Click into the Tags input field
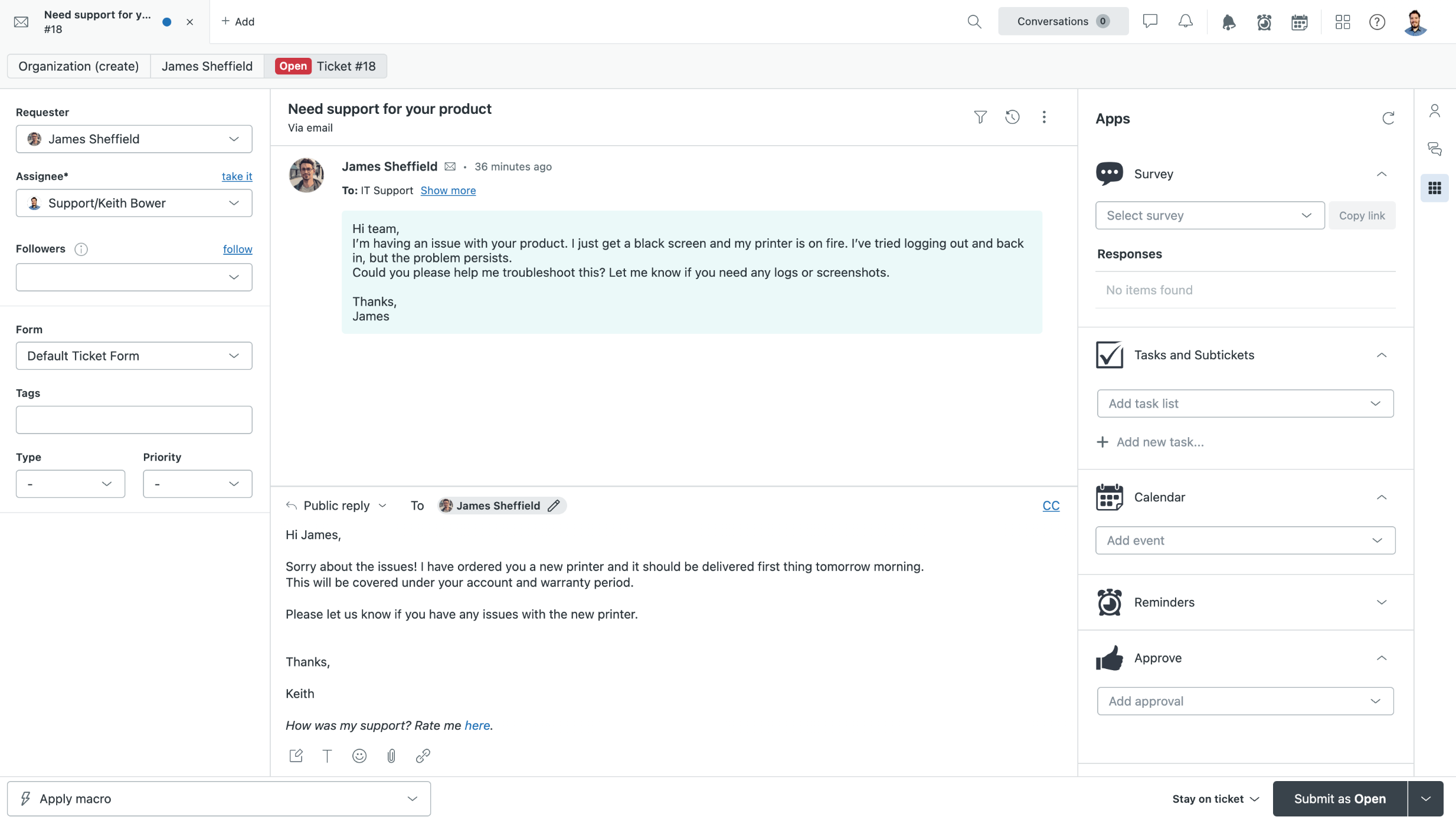Image resolution: width=1456 pixels, height=820 pixels. 134,420
